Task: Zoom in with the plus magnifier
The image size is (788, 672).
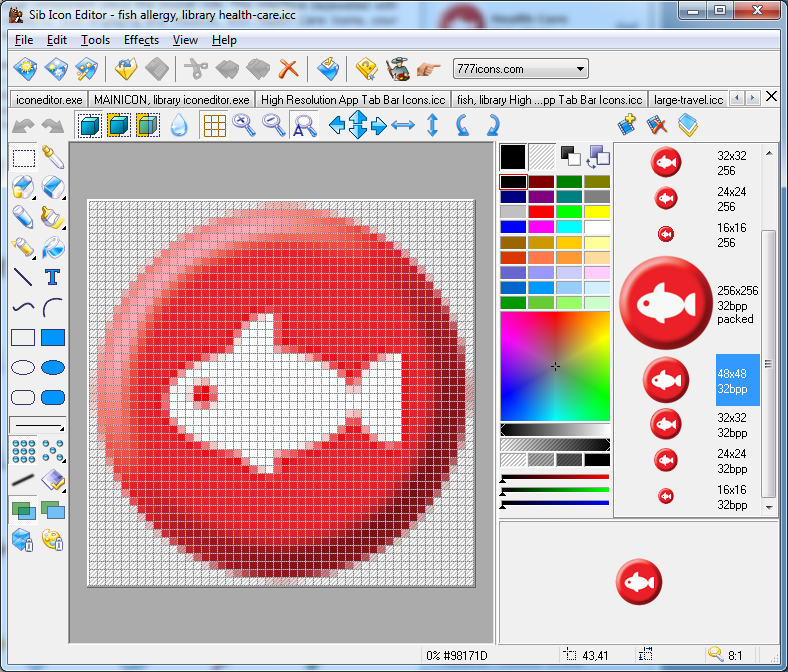Action: click(244, 125)
